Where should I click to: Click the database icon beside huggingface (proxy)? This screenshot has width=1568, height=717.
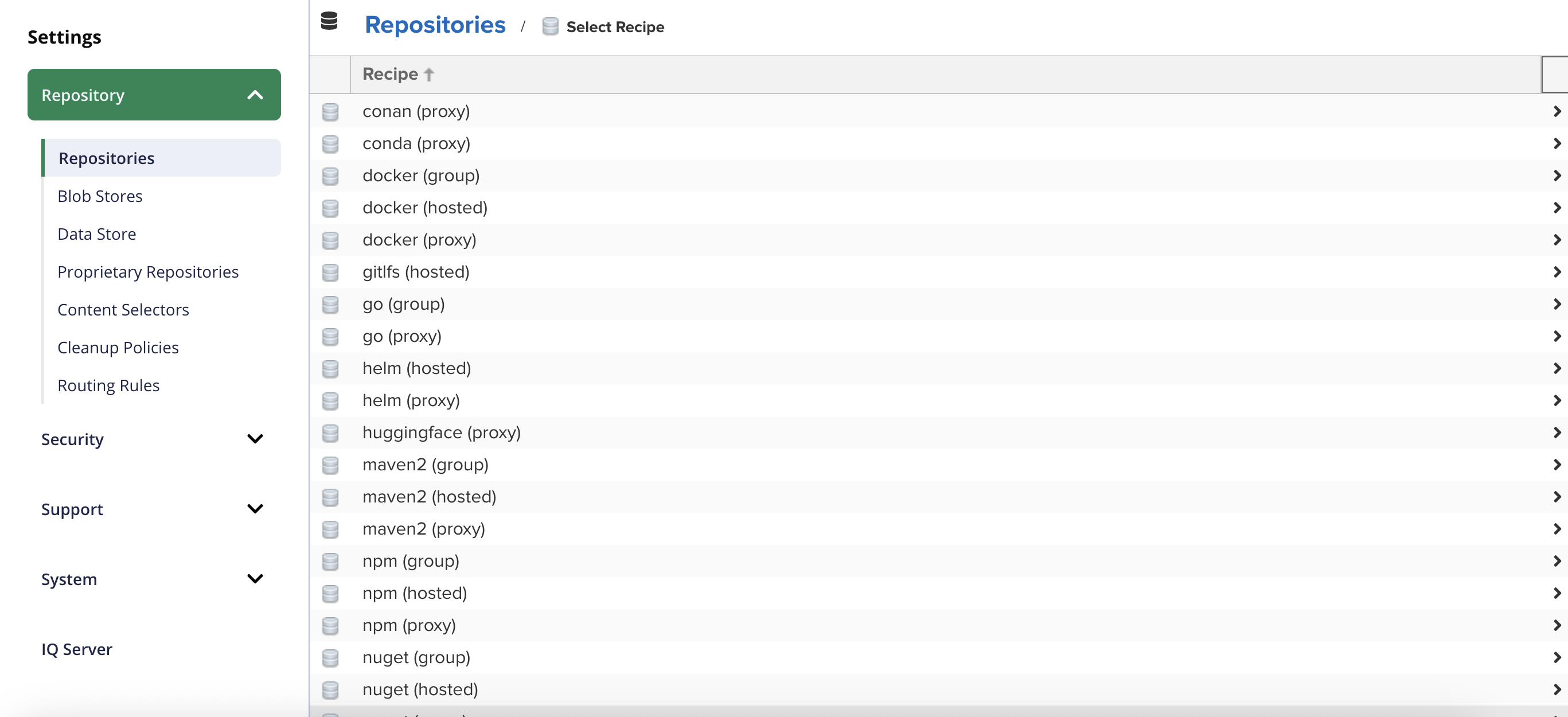point(330,434)
